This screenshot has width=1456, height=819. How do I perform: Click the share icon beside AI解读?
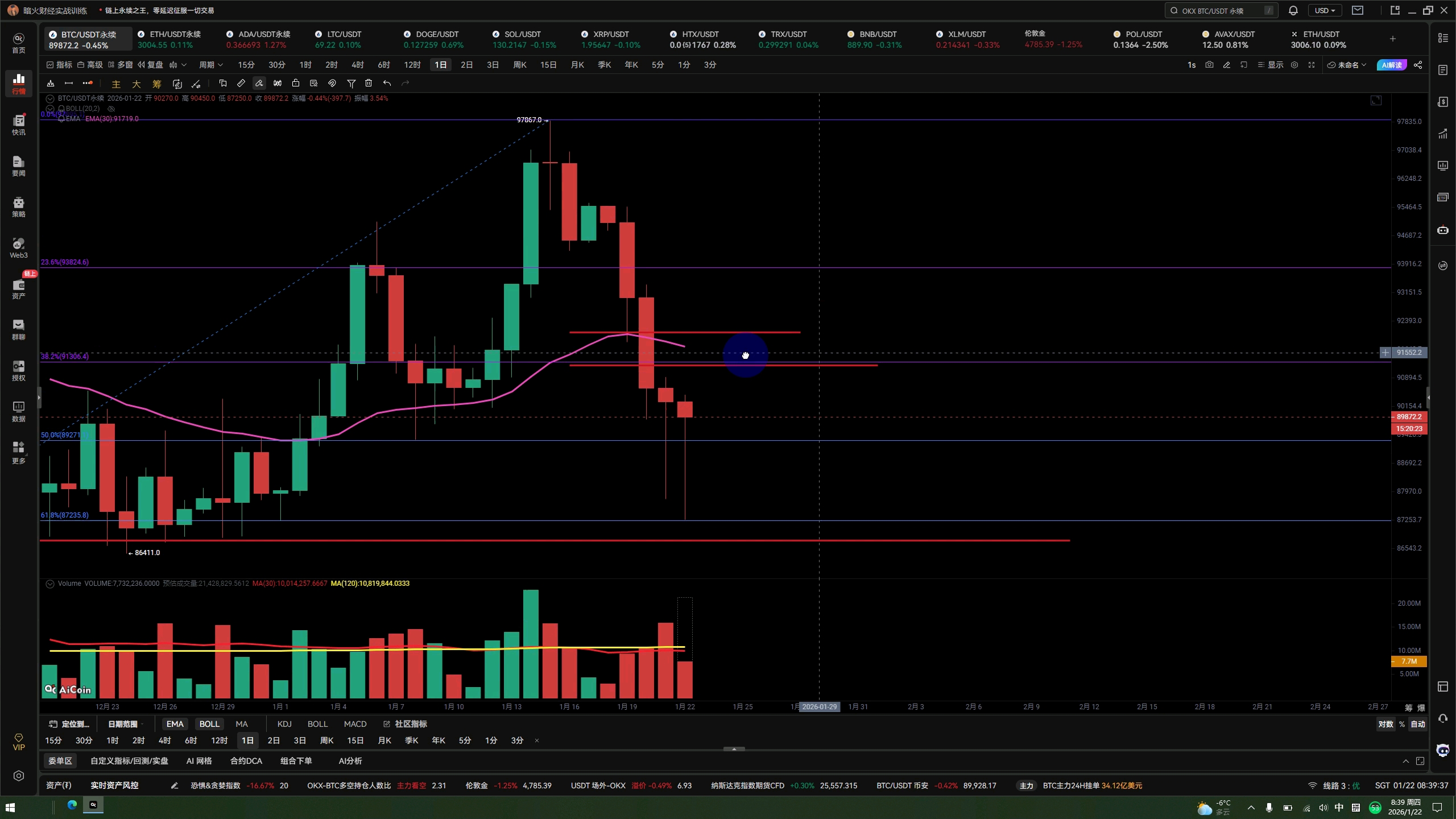(x=1418, y=65)
